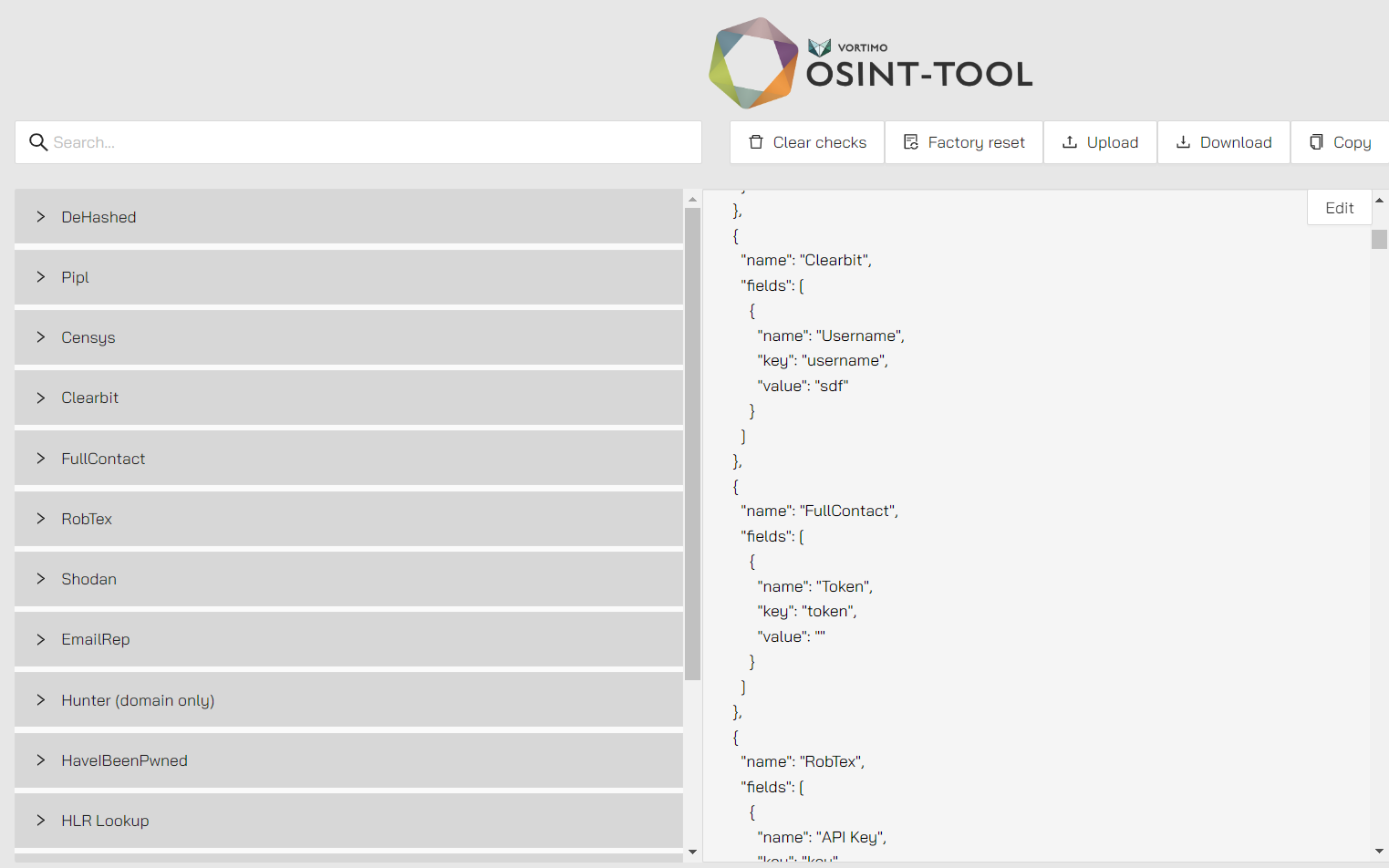Viewport: 1389px width, 868px height.
Task: Click JSON line "key": "username"
Action: coord(823,360)
